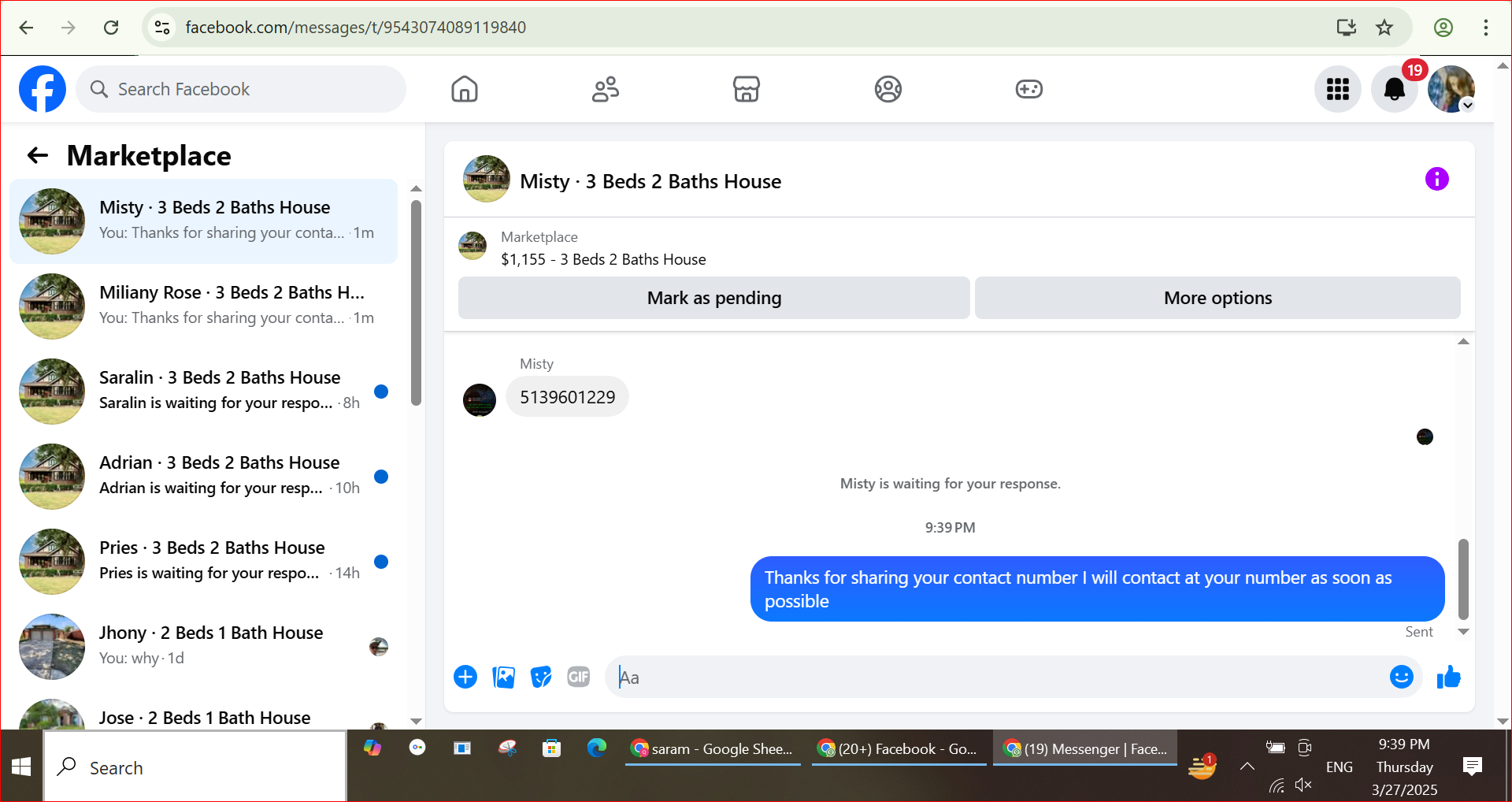Open the Gaming controller icon
Image resolution: width=1512 pixels, height=802 pixels.
click(x=1029, y=89)
